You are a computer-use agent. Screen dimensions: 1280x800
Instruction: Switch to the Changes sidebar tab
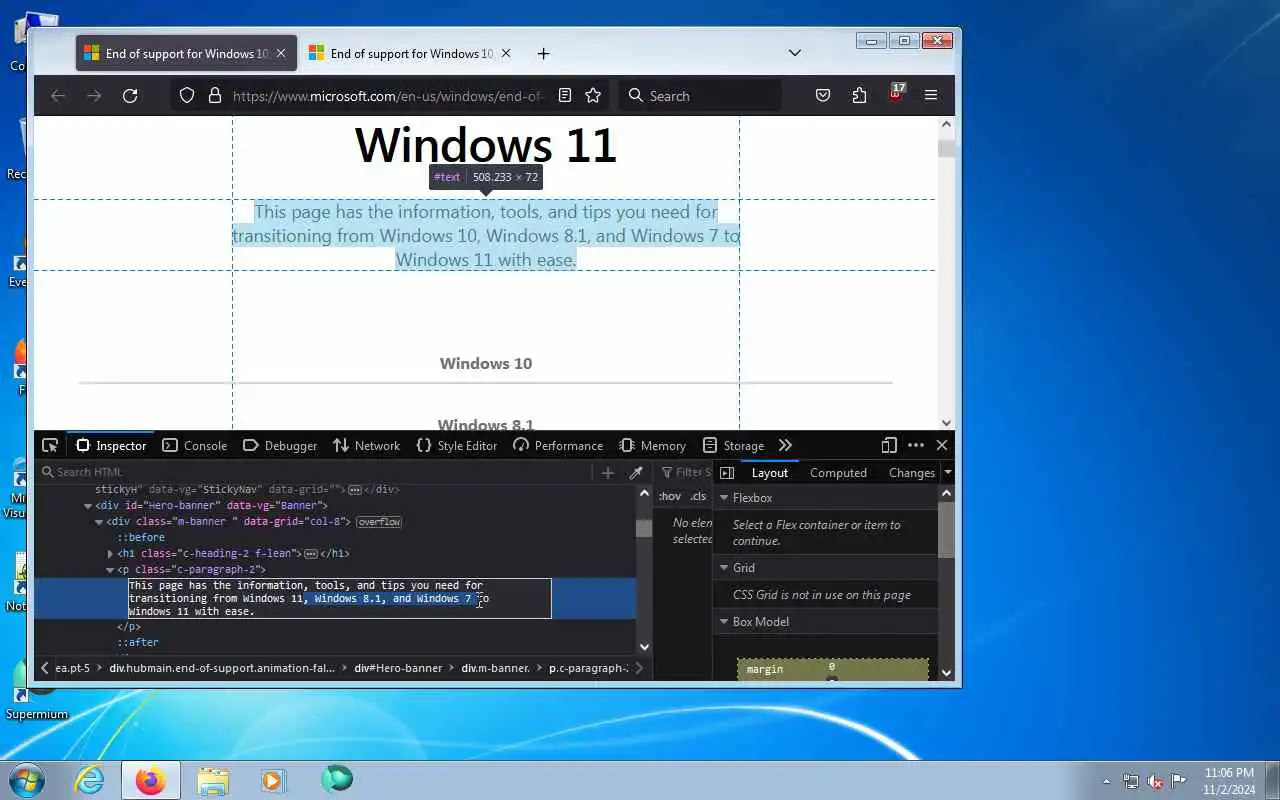[912, 473]
